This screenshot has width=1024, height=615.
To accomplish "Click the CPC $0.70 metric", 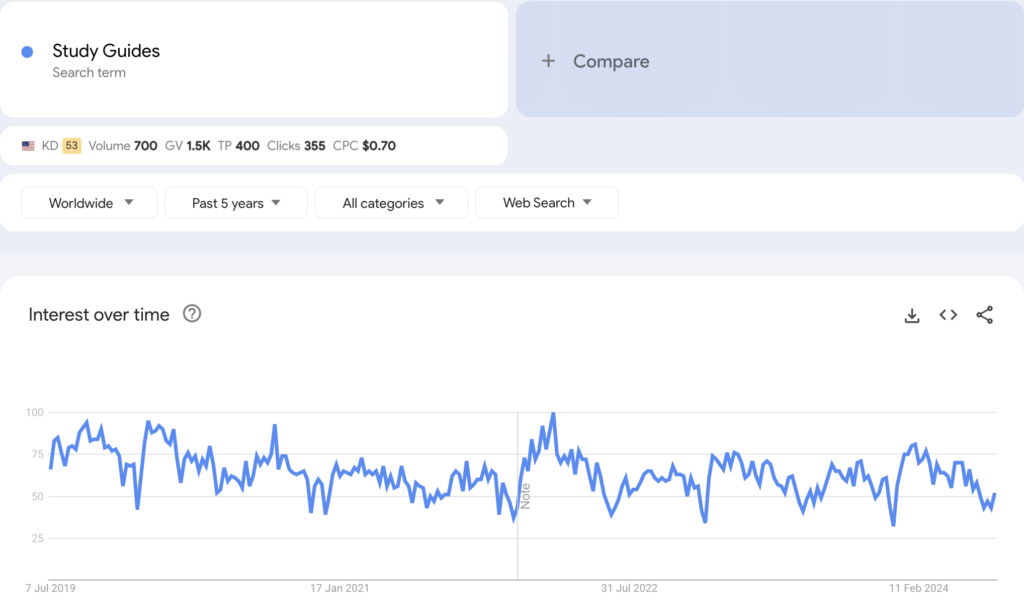I will (364, 146).
